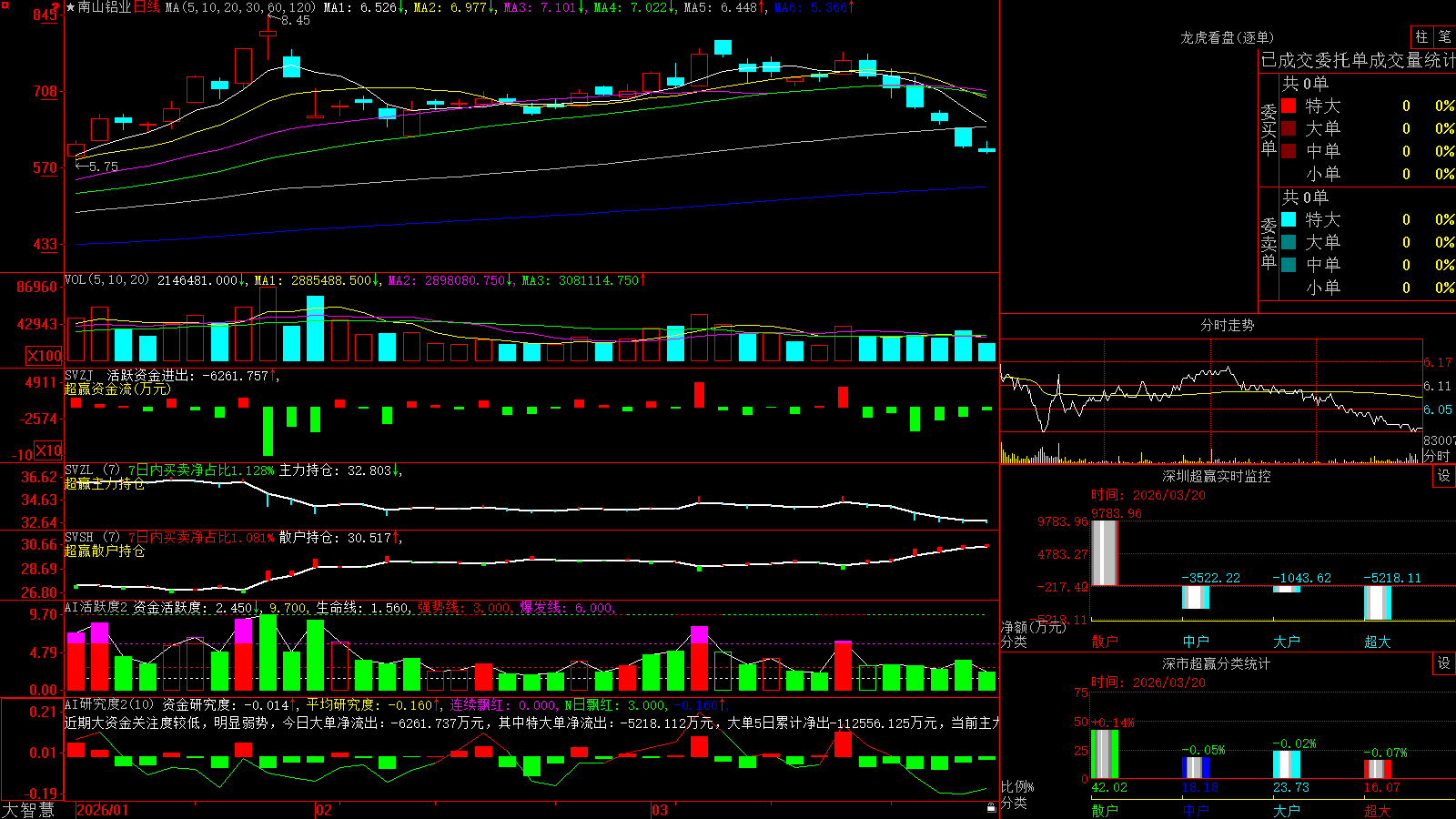Image resolution: width=1456 pixels, height=819 pixels.
Task: Click the 2026/01 date marker on timeline
Action: [102, 810]
